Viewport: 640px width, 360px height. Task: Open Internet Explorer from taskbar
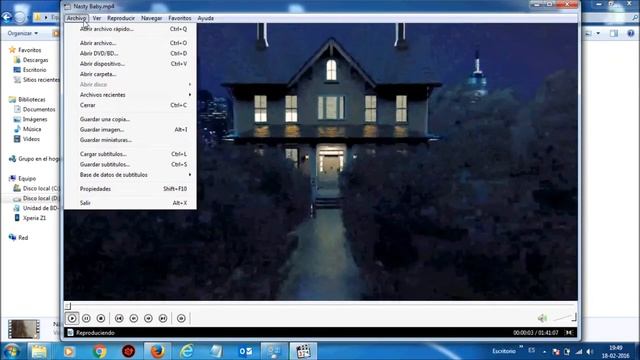click(187, 351)
